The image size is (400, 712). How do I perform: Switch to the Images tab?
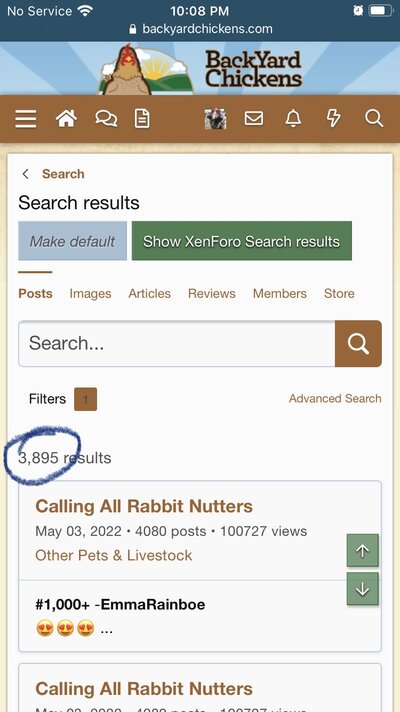pos(90,294)
